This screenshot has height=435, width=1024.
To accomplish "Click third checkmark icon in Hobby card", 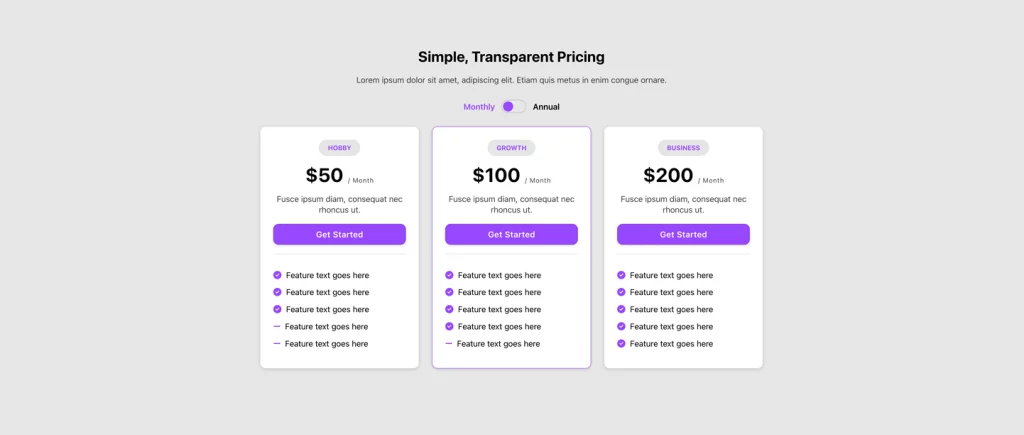I will click(277, 309).
